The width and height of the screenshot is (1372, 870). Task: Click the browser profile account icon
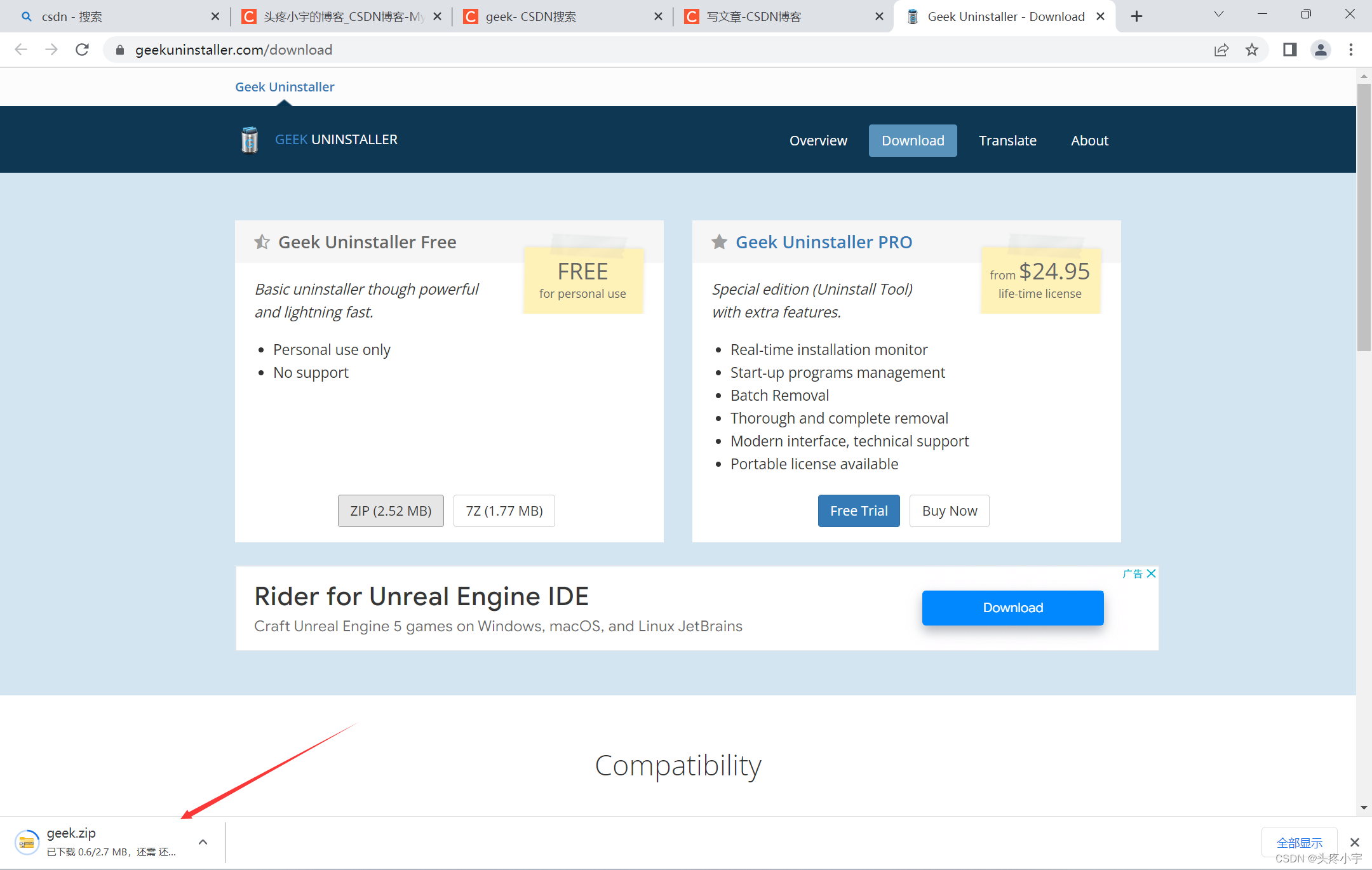[x=1322, y=50]
